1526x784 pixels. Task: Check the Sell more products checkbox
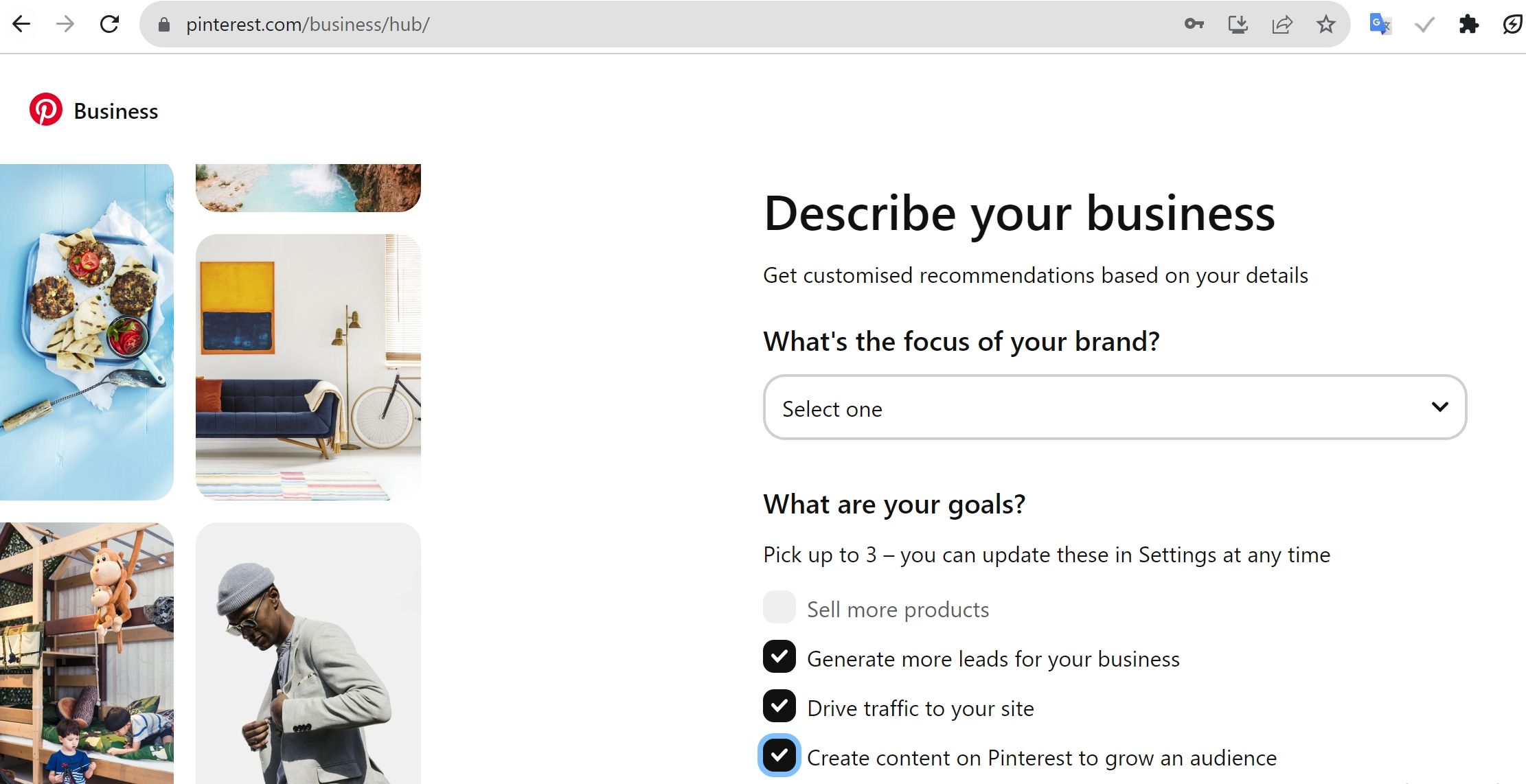779,608
